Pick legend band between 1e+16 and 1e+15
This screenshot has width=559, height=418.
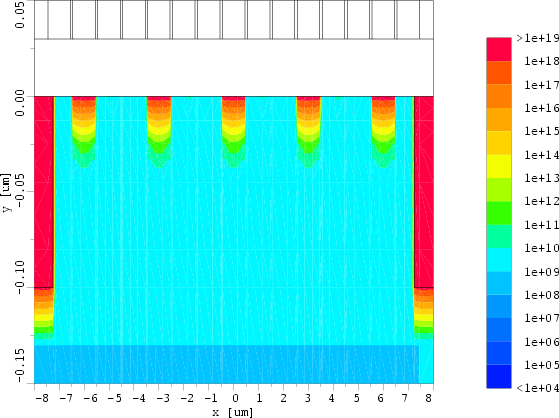pyautogui.click(x=499, y=119)
